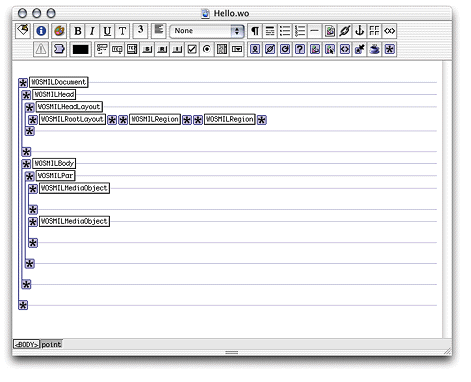The image size is (471, 382).
Task: Open the blue info Inspector
Action: pyautogui.click(x=41, y=31)
